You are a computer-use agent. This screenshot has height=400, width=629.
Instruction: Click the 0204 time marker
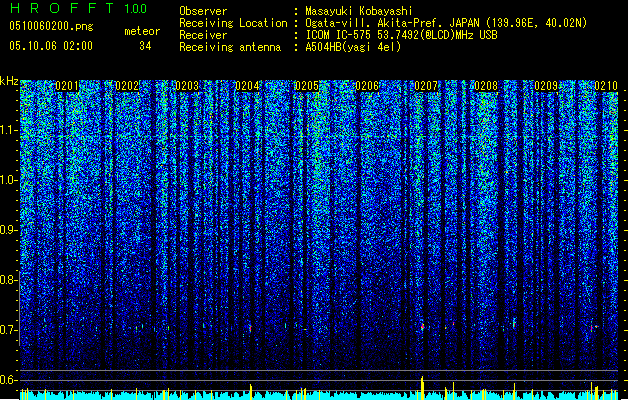pos(247,86)
